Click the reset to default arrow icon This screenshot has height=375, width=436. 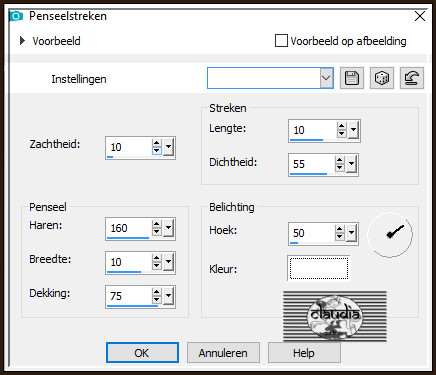click(x=412, y=78)
